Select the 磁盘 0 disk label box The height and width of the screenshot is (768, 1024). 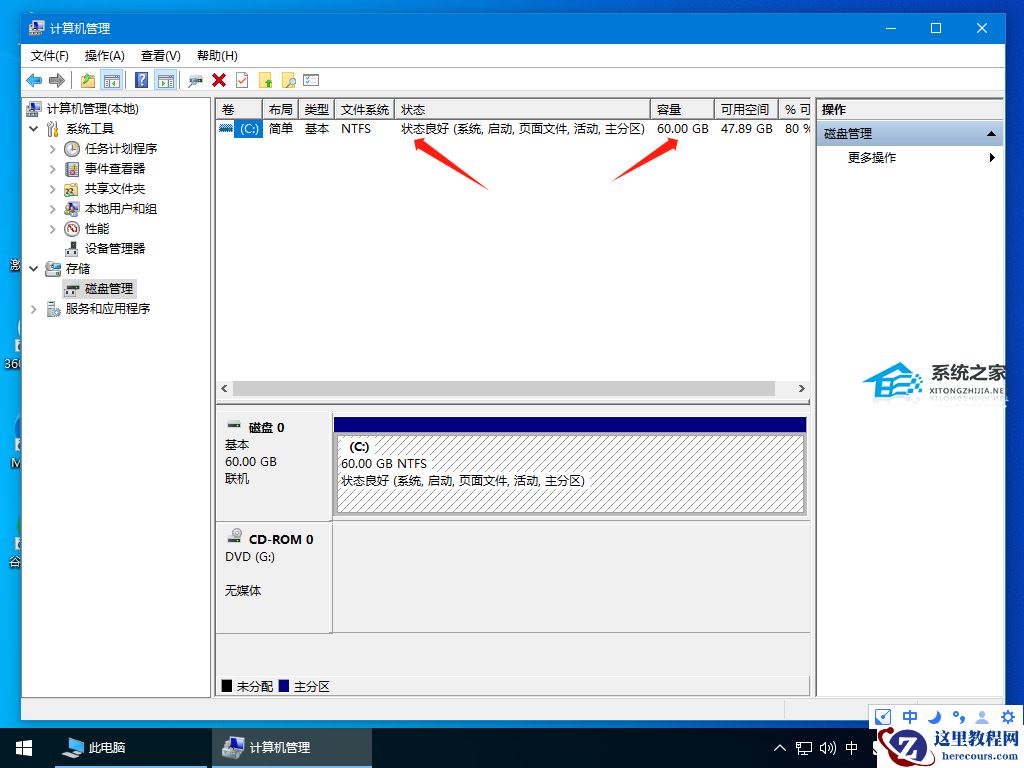coord(274,465)
